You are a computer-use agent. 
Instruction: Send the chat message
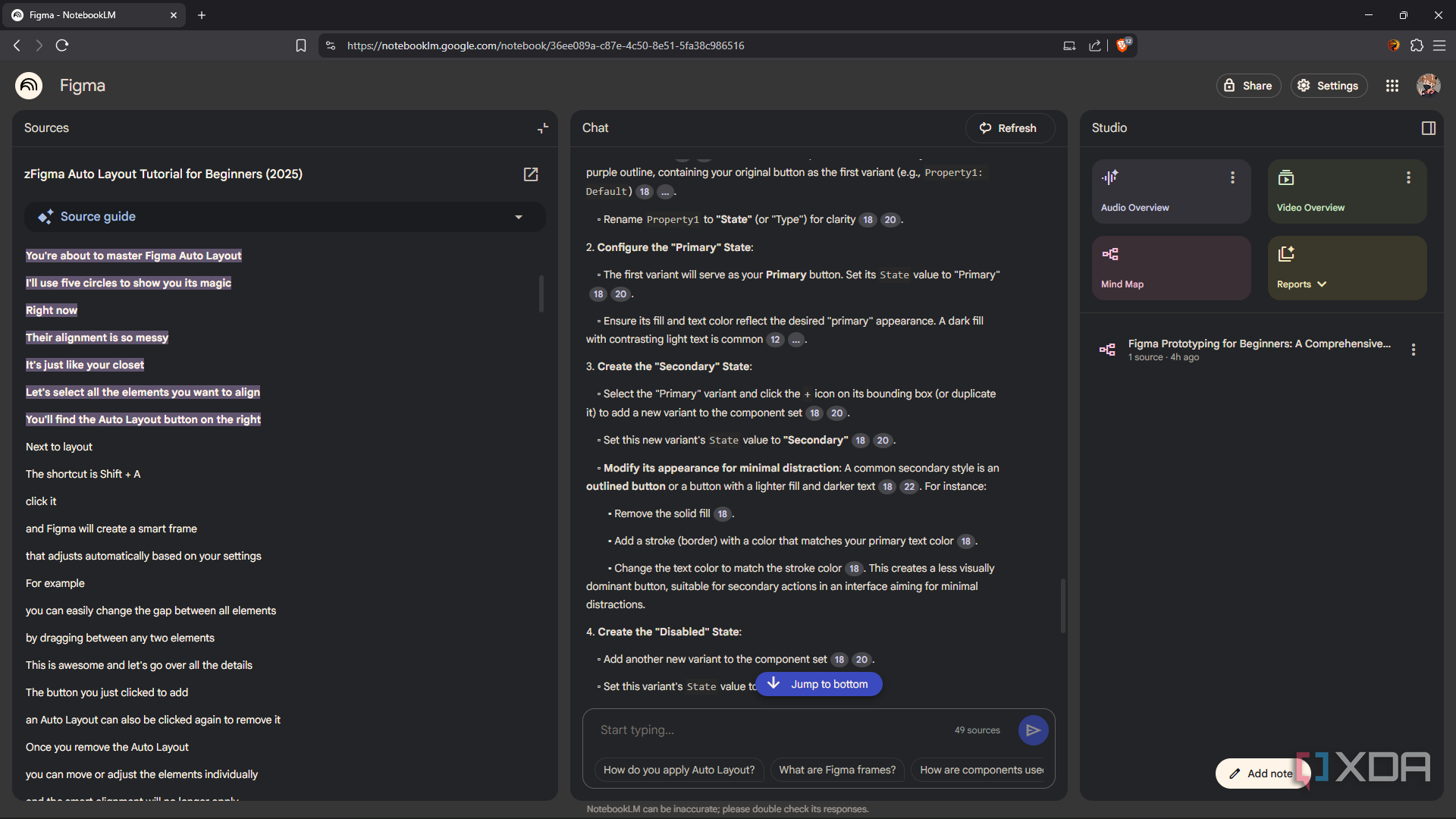pos(1033,730)
